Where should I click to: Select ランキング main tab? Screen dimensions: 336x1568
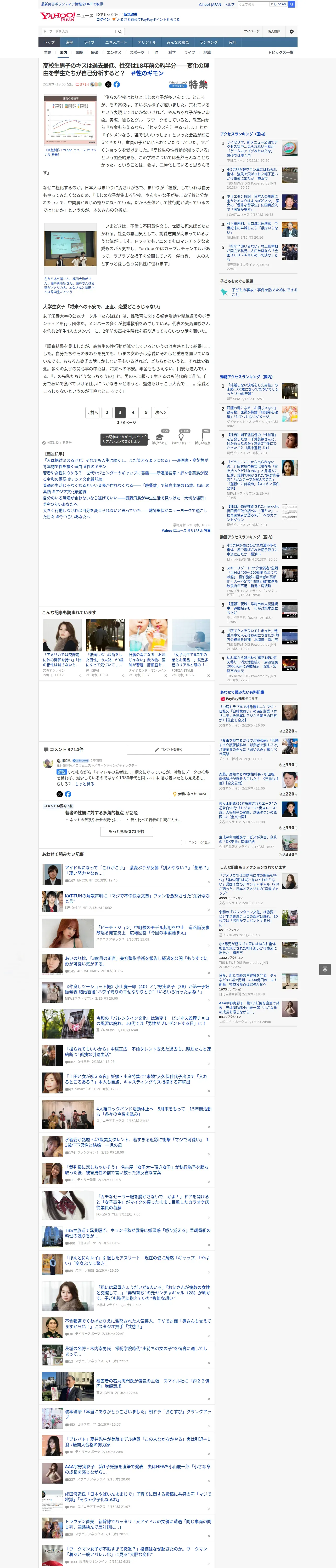(209, 43)
